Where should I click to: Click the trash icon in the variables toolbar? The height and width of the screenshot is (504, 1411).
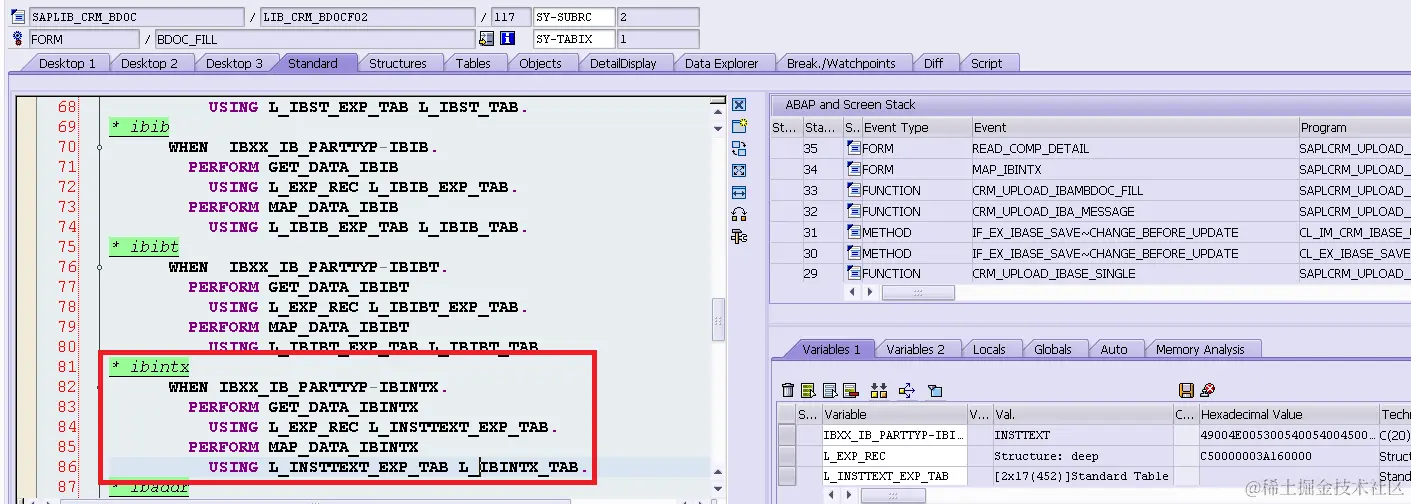tap(788, 390)
